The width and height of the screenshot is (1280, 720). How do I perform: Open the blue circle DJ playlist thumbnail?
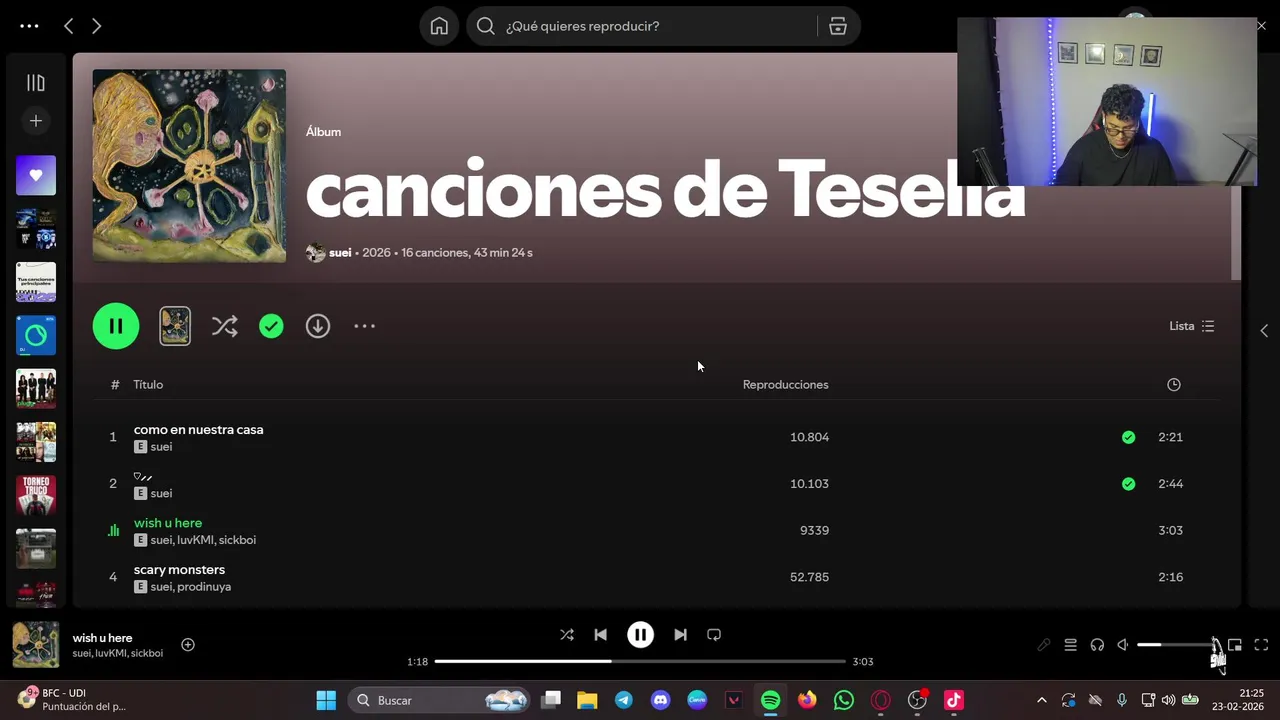tap(36, 335)
